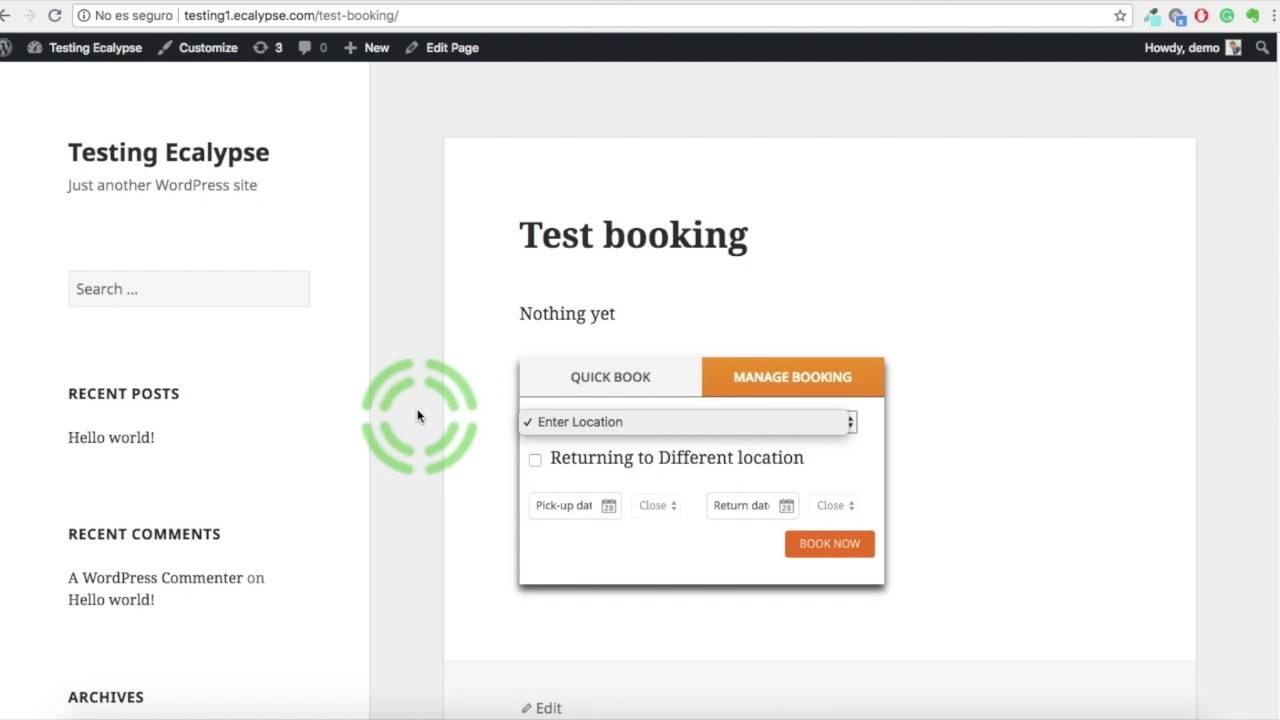Image resolution: width=1280 pixels, height=720 pixels.
Task: Click the sidebar Search field
Action: pos(189,289)
